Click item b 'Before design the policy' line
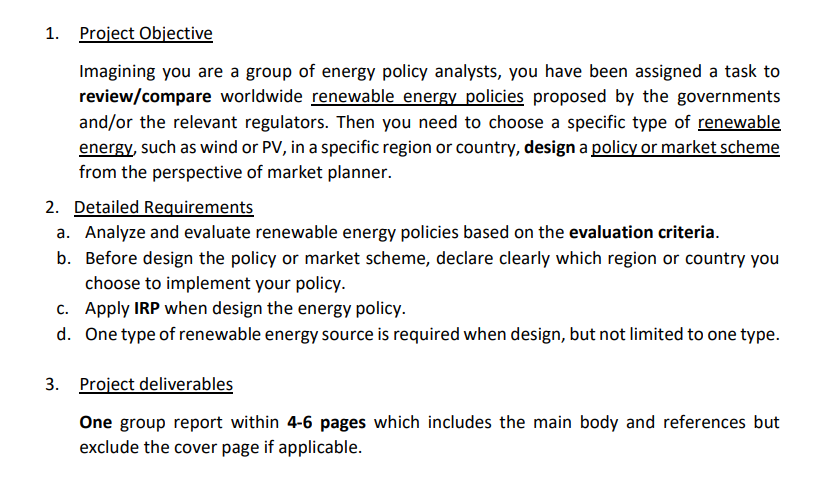The width and height of the screenshot is (824, 480). pyautogui.click(x=432, y=259)
